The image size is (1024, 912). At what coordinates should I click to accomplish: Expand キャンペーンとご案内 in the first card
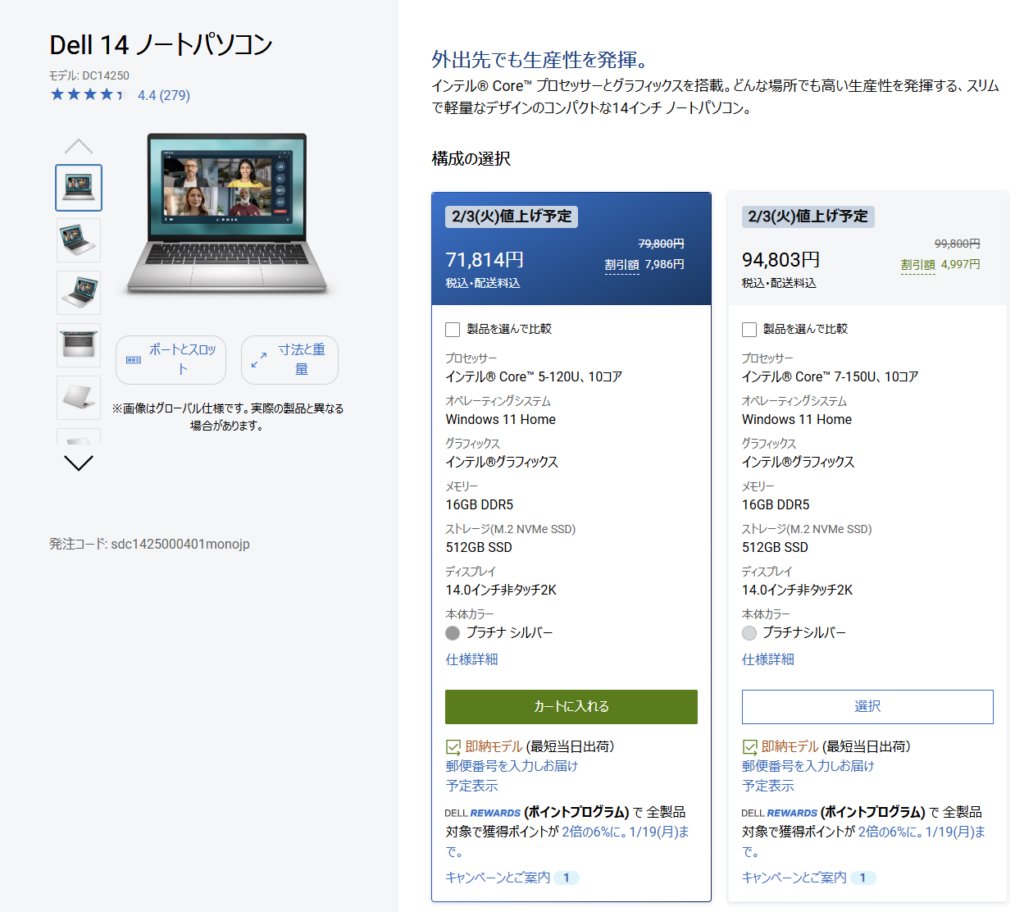tap(511, 877)
